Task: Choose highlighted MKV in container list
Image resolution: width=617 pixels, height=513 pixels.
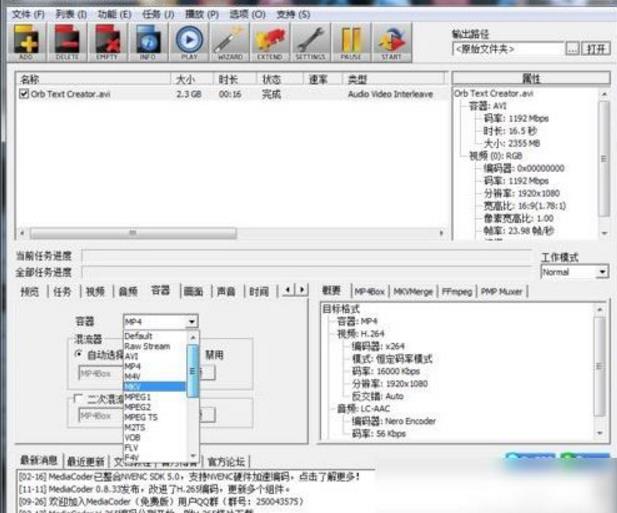Action: [154, 387]
